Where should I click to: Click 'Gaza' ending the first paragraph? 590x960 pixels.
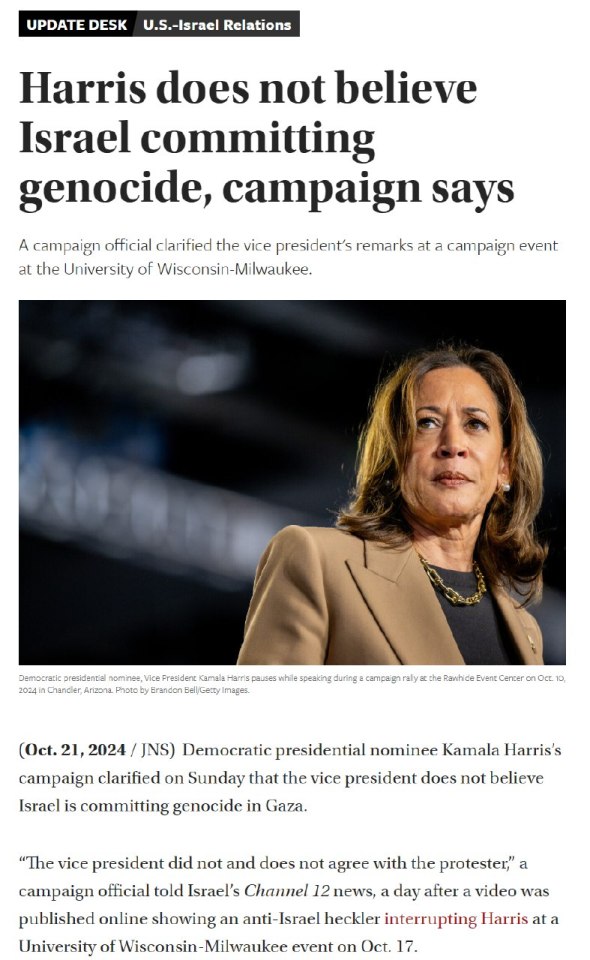coord(285,806)
